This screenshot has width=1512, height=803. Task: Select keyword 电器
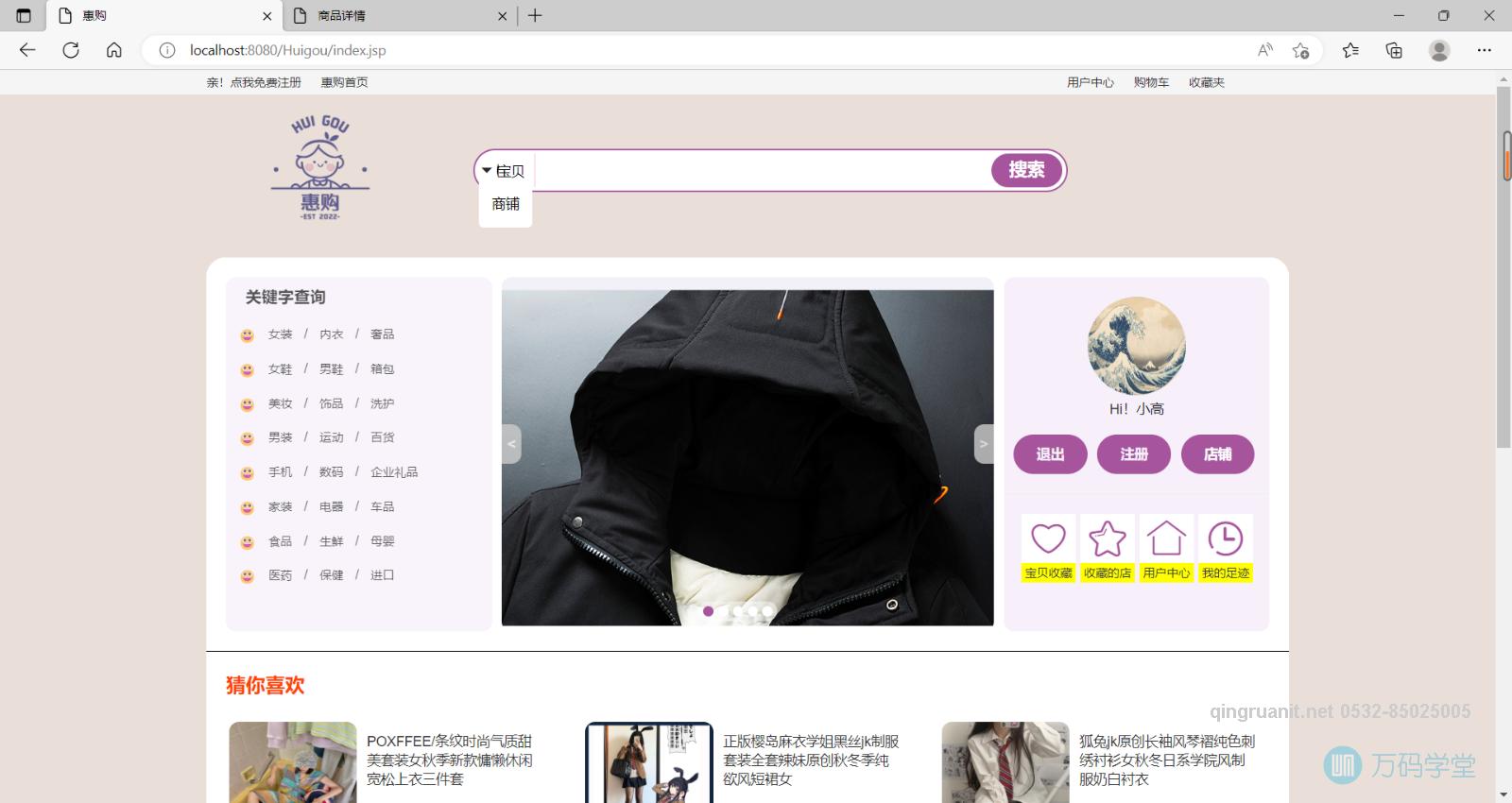click(331, 507)
